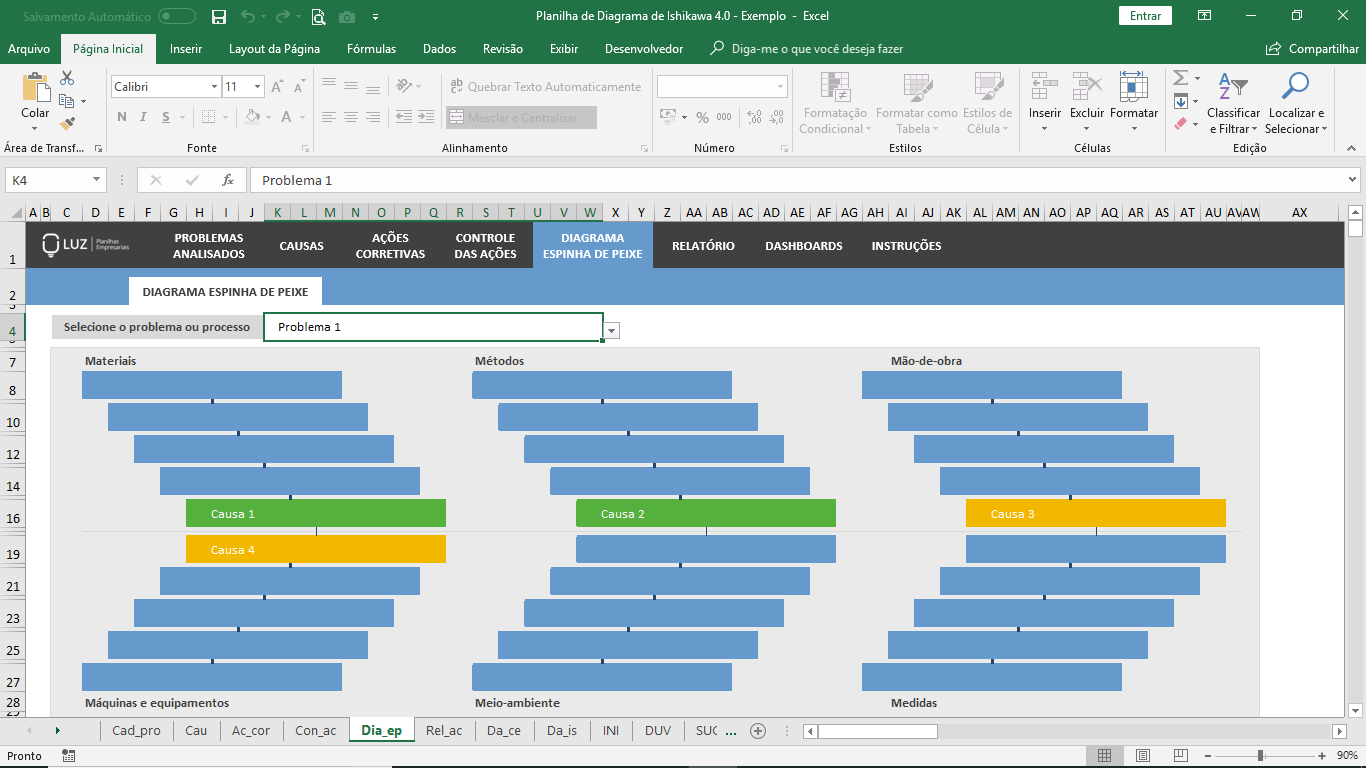Toggle Quebrar Texto Automaticamente

[x=544, y=87]
